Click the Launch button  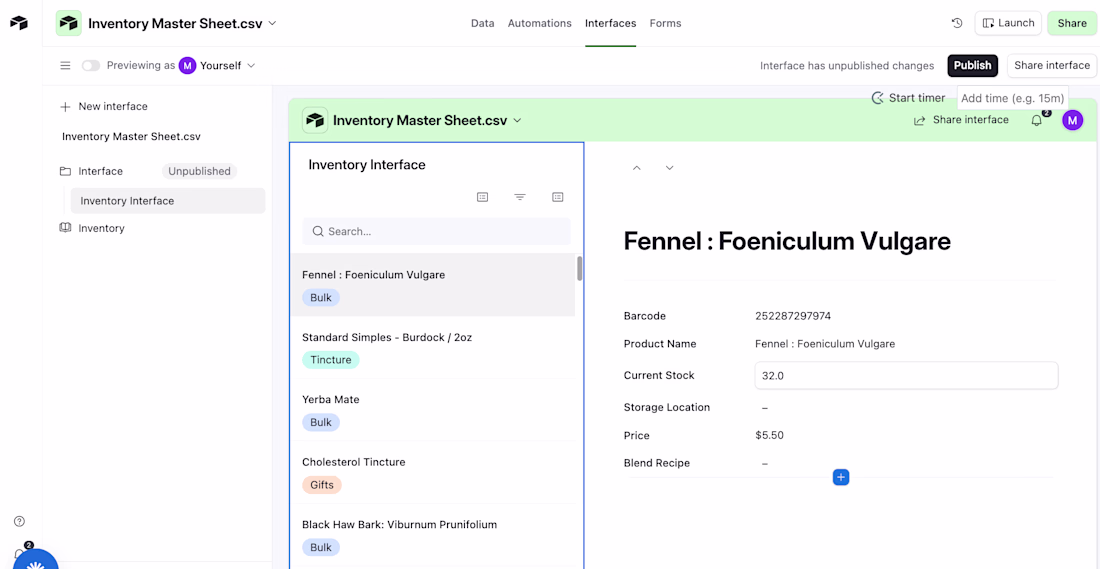[1008, 22]
